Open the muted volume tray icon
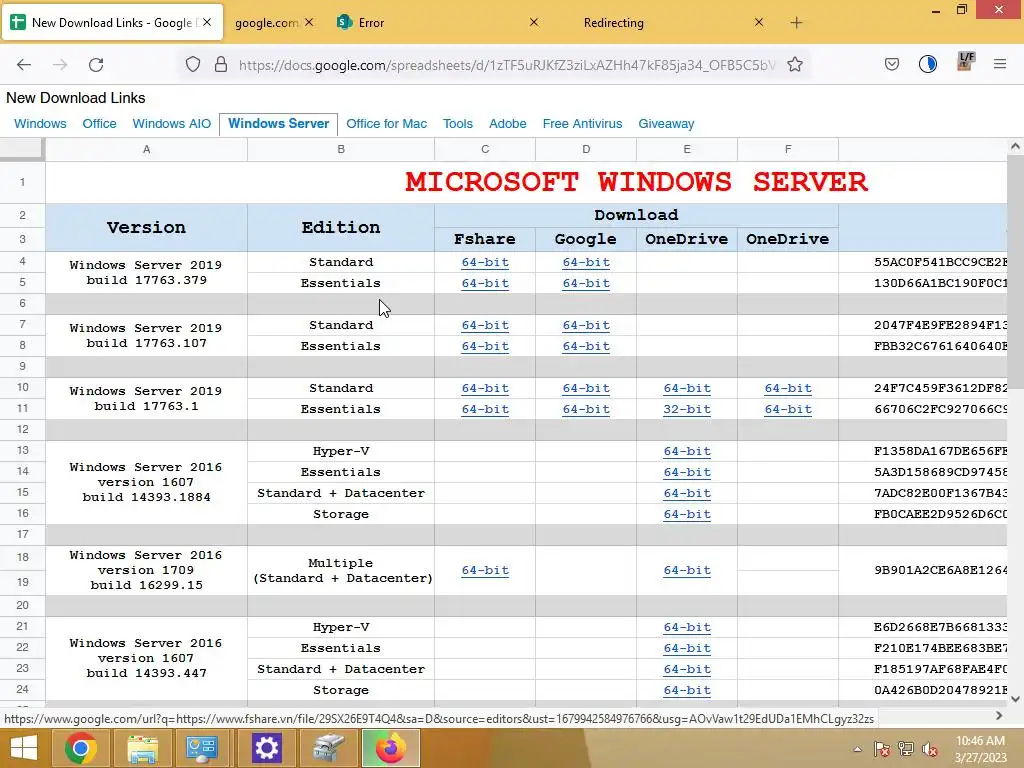This screenshot has height=768, width=1024. coord(929,749)
